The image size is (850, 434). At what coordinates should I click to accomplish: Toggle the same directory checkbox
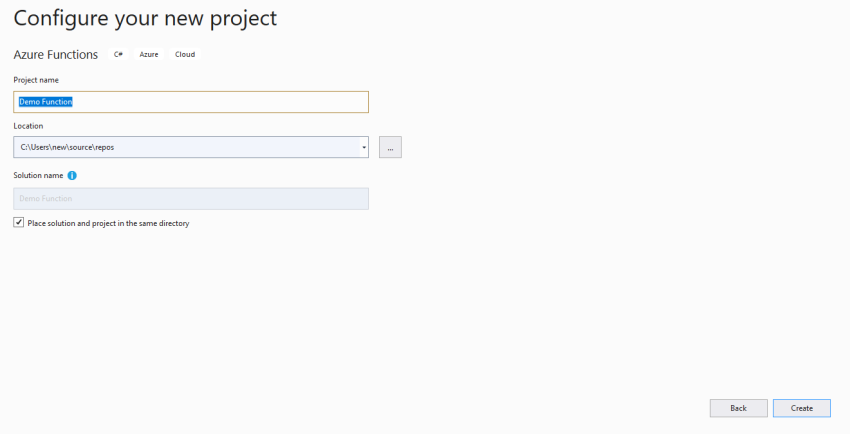[x=19, y=223]
